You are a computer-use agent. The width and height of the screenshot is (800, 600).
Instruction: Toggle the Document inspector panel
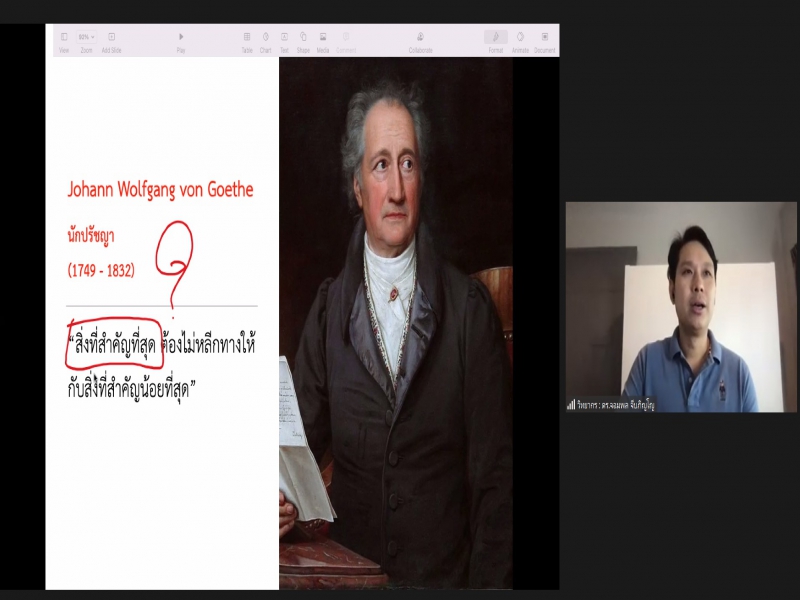[545, 38]
